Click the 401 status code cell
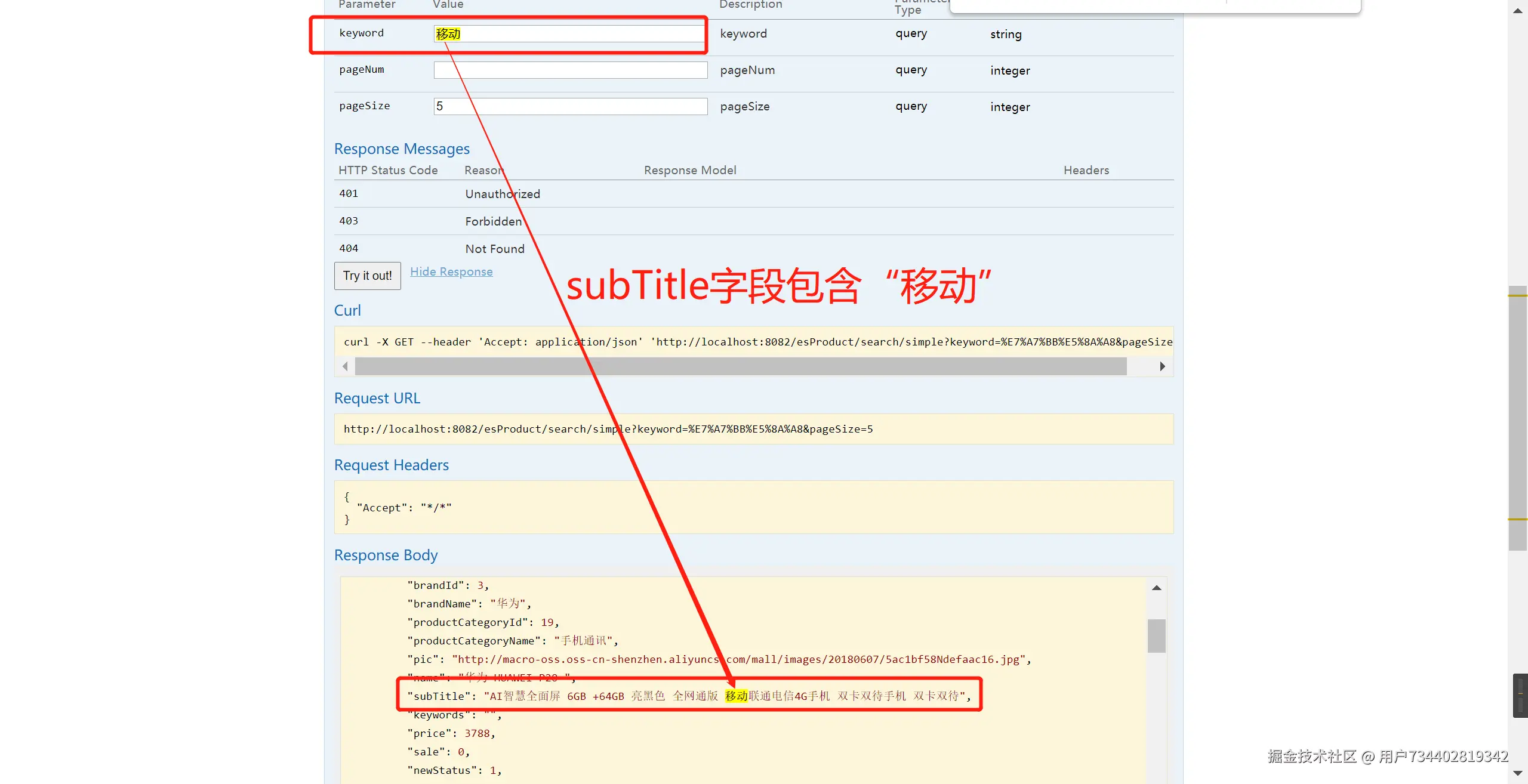The width and height of the screenshot is (1528, 784). tap(349, 194)
